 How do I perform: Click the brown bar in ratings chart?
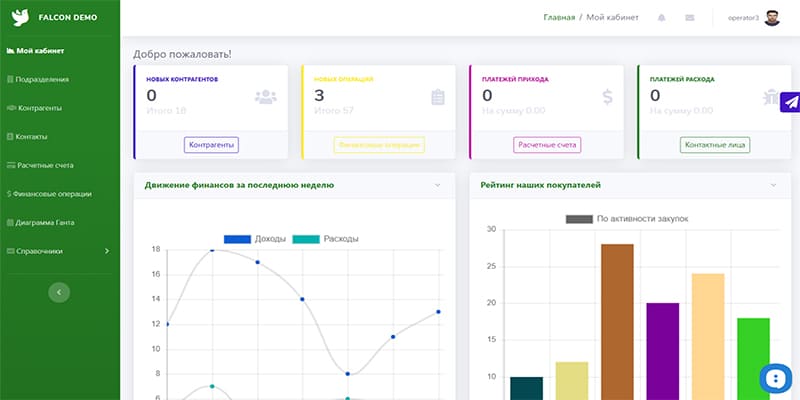(617, 320)
